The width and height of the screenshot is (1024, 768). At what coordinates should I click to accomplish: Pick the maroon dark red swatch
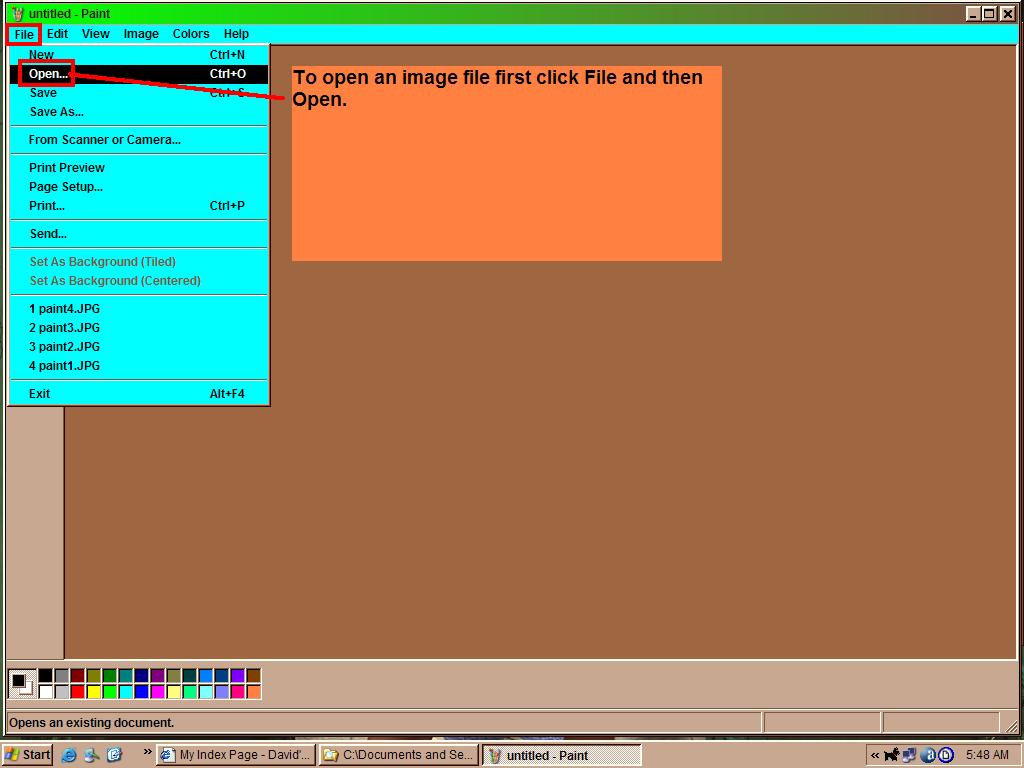[x=78, y=676]
